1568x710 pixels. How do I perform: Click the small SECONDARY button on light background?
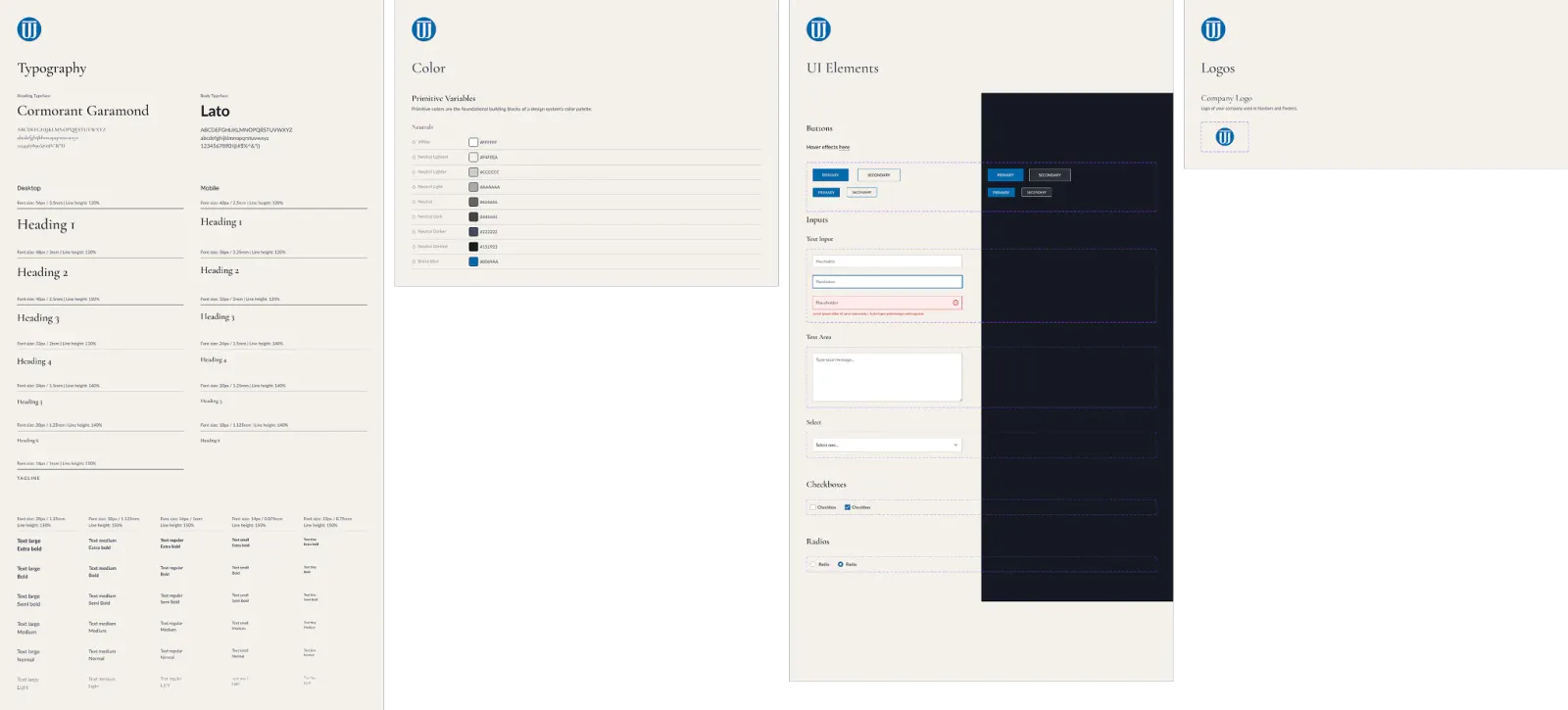click(x=861, y=192)
